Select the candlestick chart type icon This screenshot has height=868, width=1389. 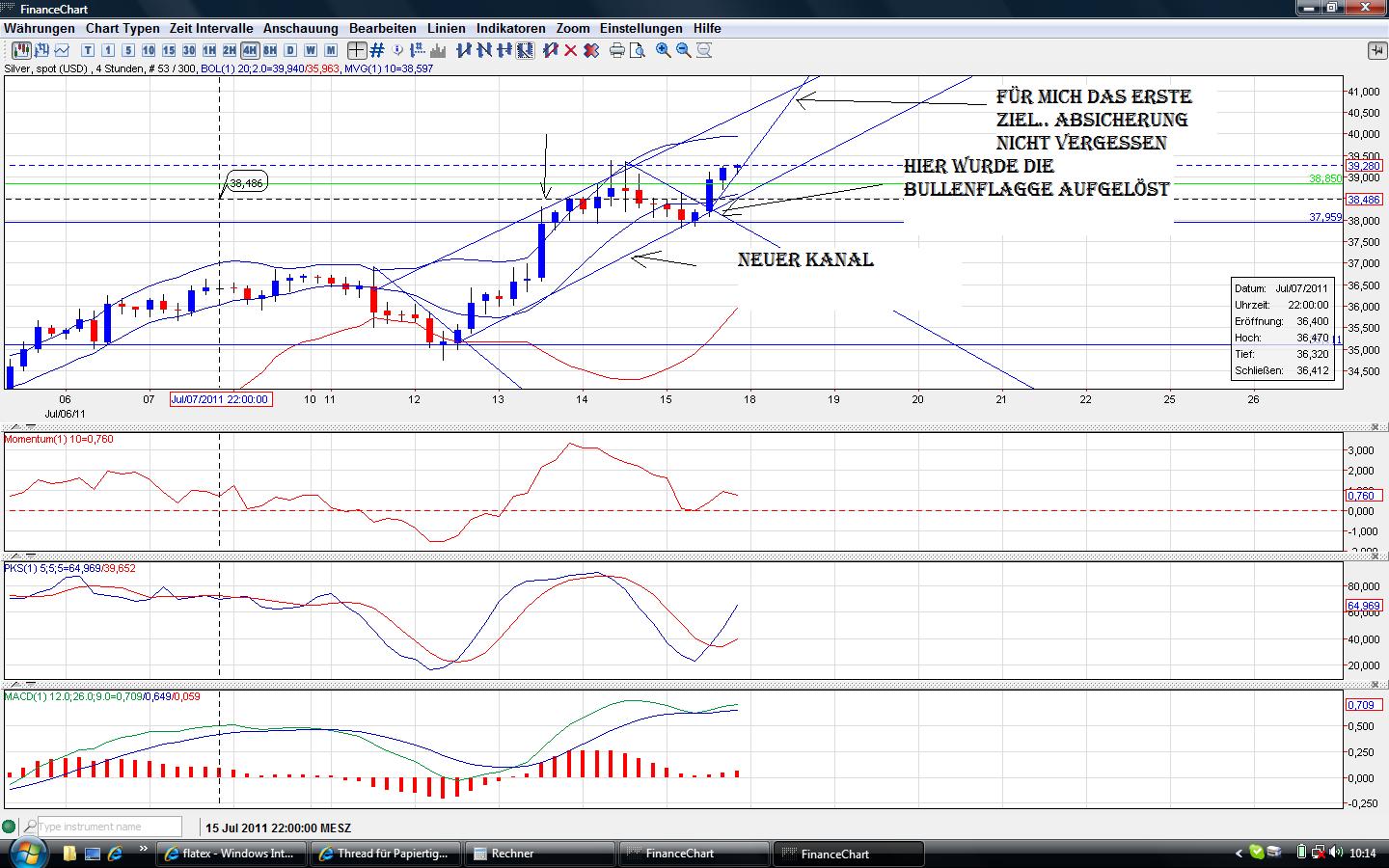[20, 50]
